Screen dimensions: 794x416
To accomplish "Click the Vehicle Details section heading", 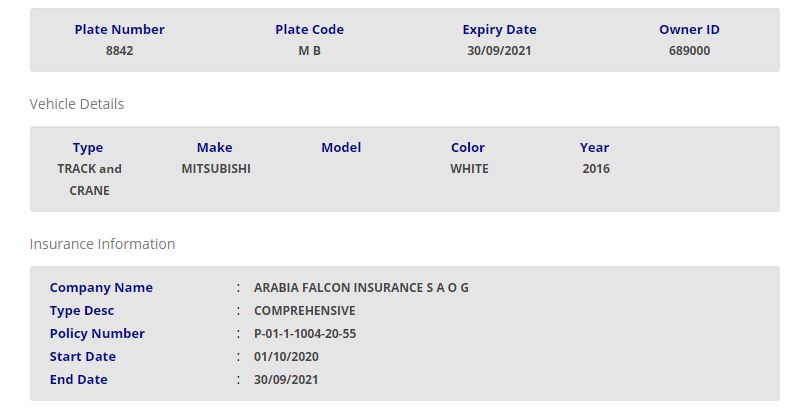I will [77, 104].
